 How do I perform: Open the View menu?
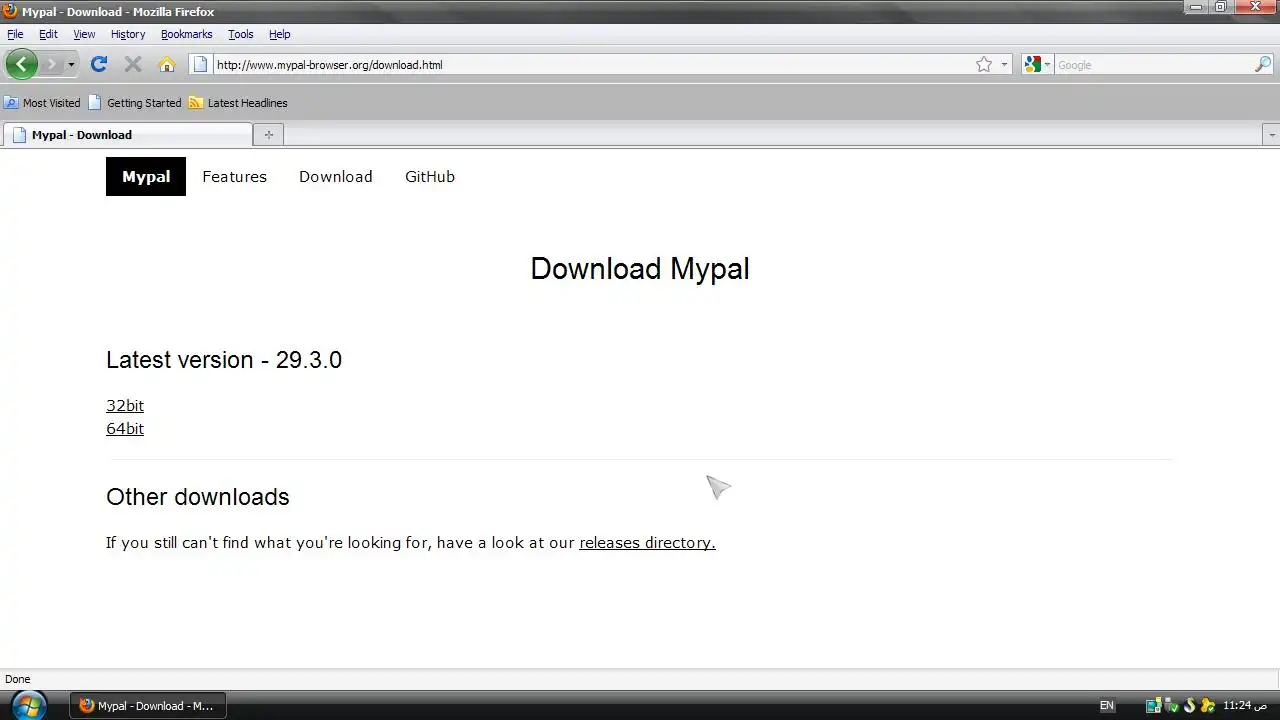84,34
